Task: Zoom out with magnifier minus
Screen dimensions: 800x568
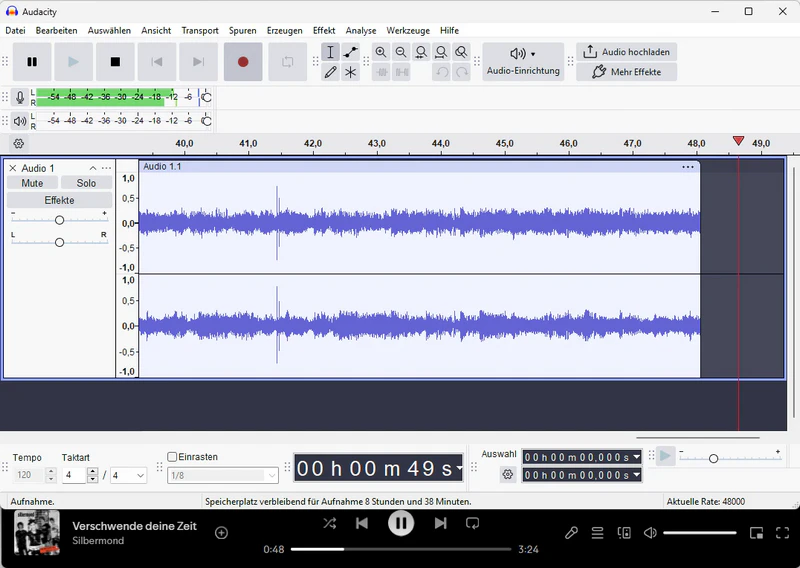Action: tap(401, 52)
